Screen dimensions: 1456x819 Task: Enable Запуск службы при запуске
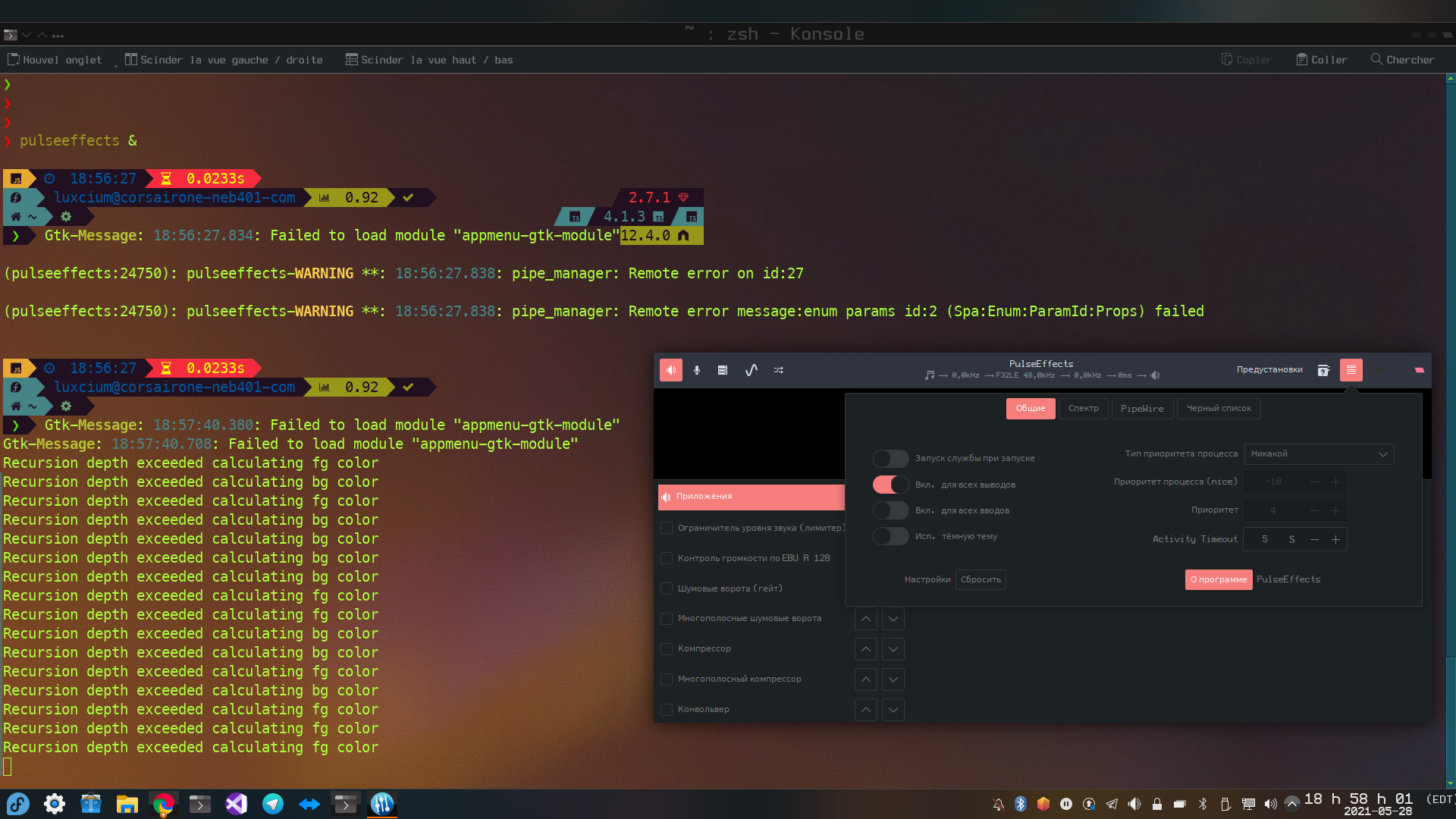[890, 458]
